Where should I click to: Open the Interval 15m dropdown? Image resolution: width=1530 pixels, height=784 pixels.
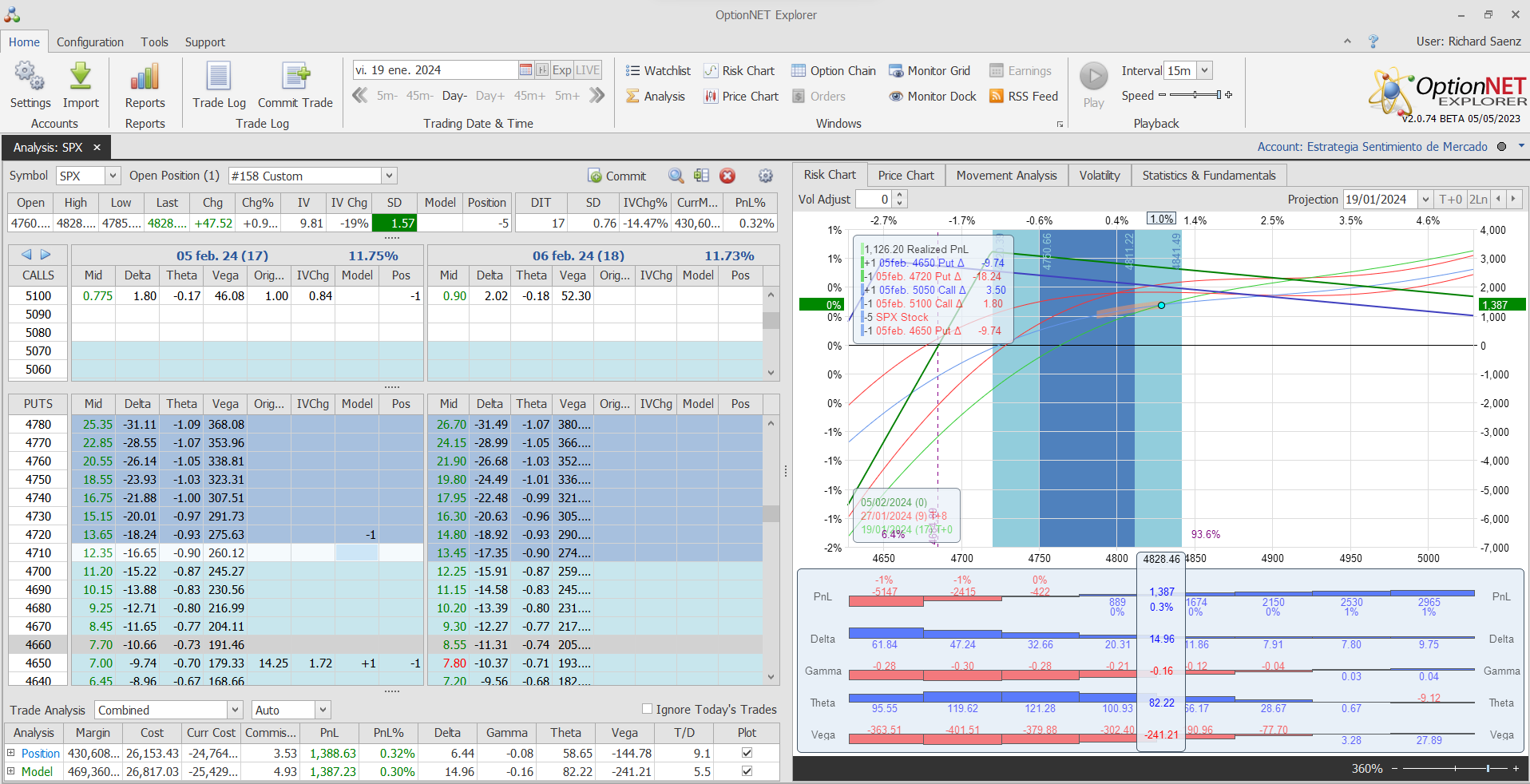pyautogui.click(x=1204, y=70)
